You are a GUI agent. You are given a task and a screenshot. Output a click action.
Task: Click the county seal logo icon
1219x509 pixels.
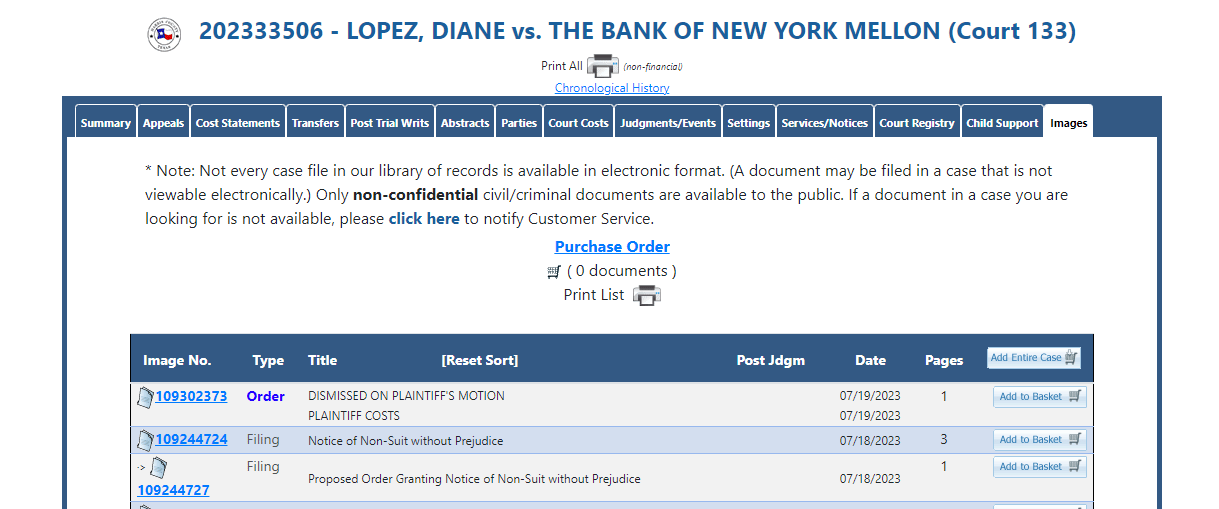pos(164,33)
